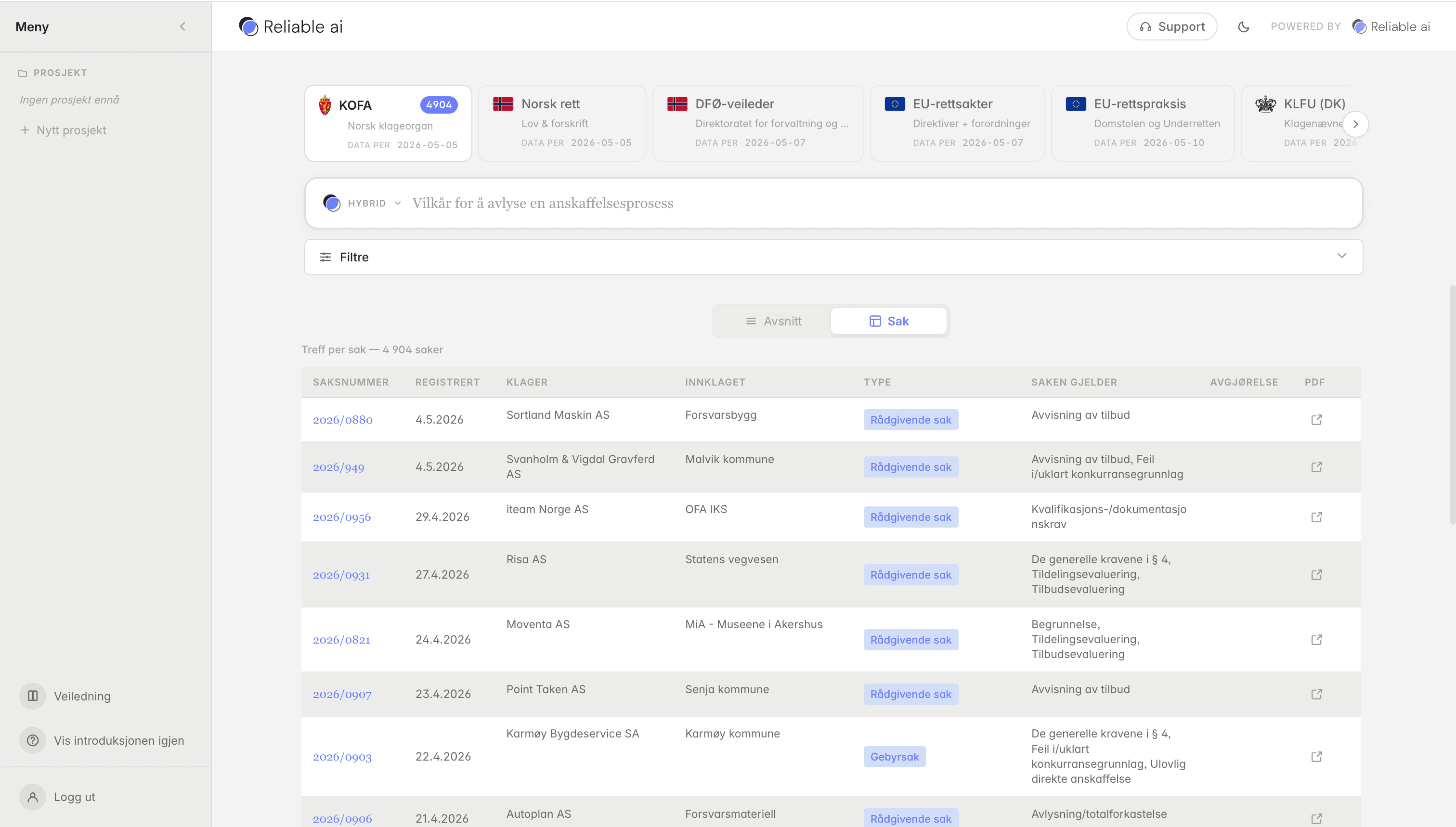The image size is (1456, 827).
Task: Switch to Sak view
Action: coord(888,322)
